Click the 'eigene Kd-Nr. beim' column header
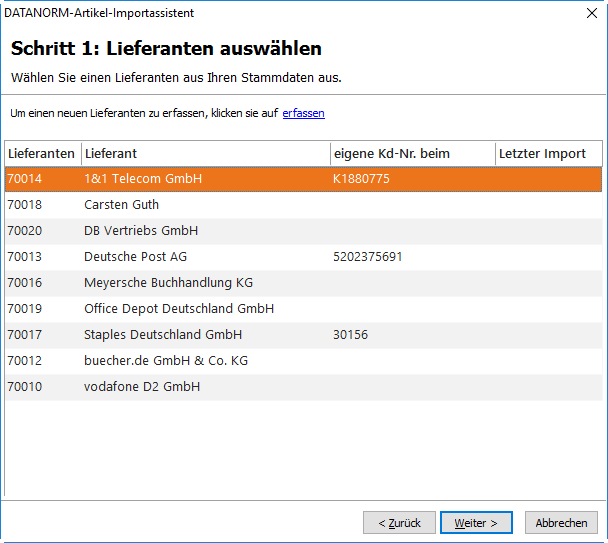This screenshot has width=608, height=543. tap(413, 154)
